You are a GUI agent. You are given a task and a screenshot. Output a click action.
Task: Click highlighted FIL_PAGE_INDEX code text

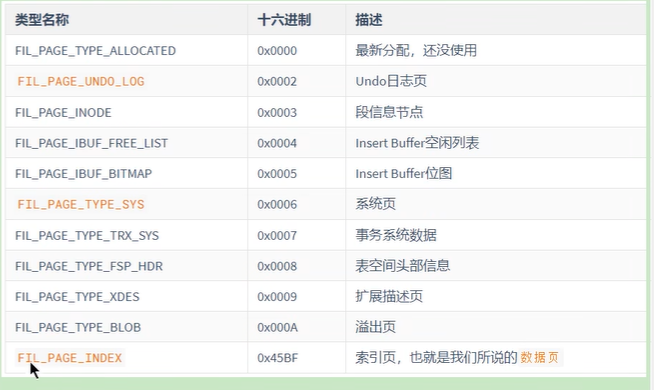point(70,358)
